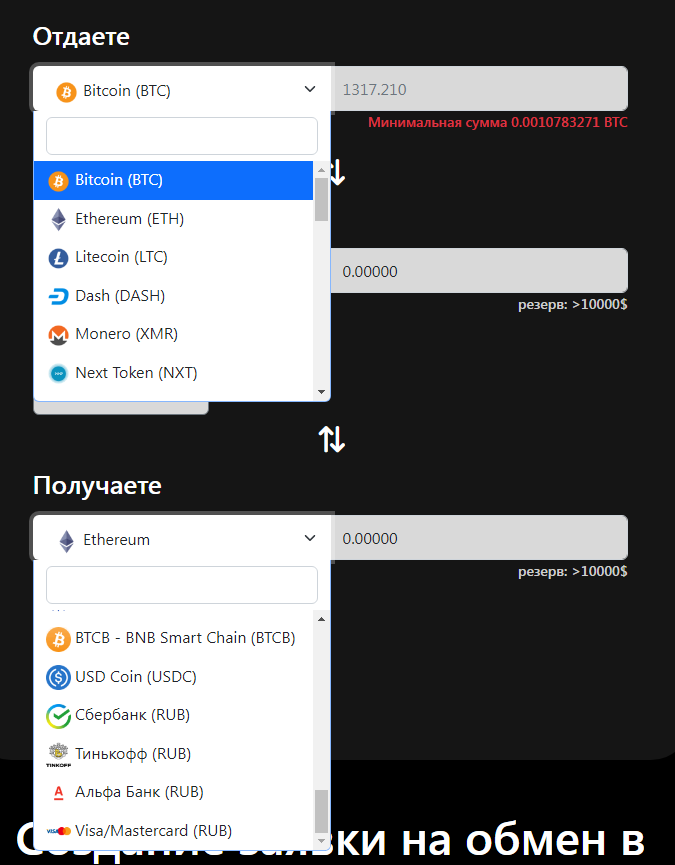Click the Сбербанк green checkmark icon
Screen dimensions: 675x865
[58, 716]
